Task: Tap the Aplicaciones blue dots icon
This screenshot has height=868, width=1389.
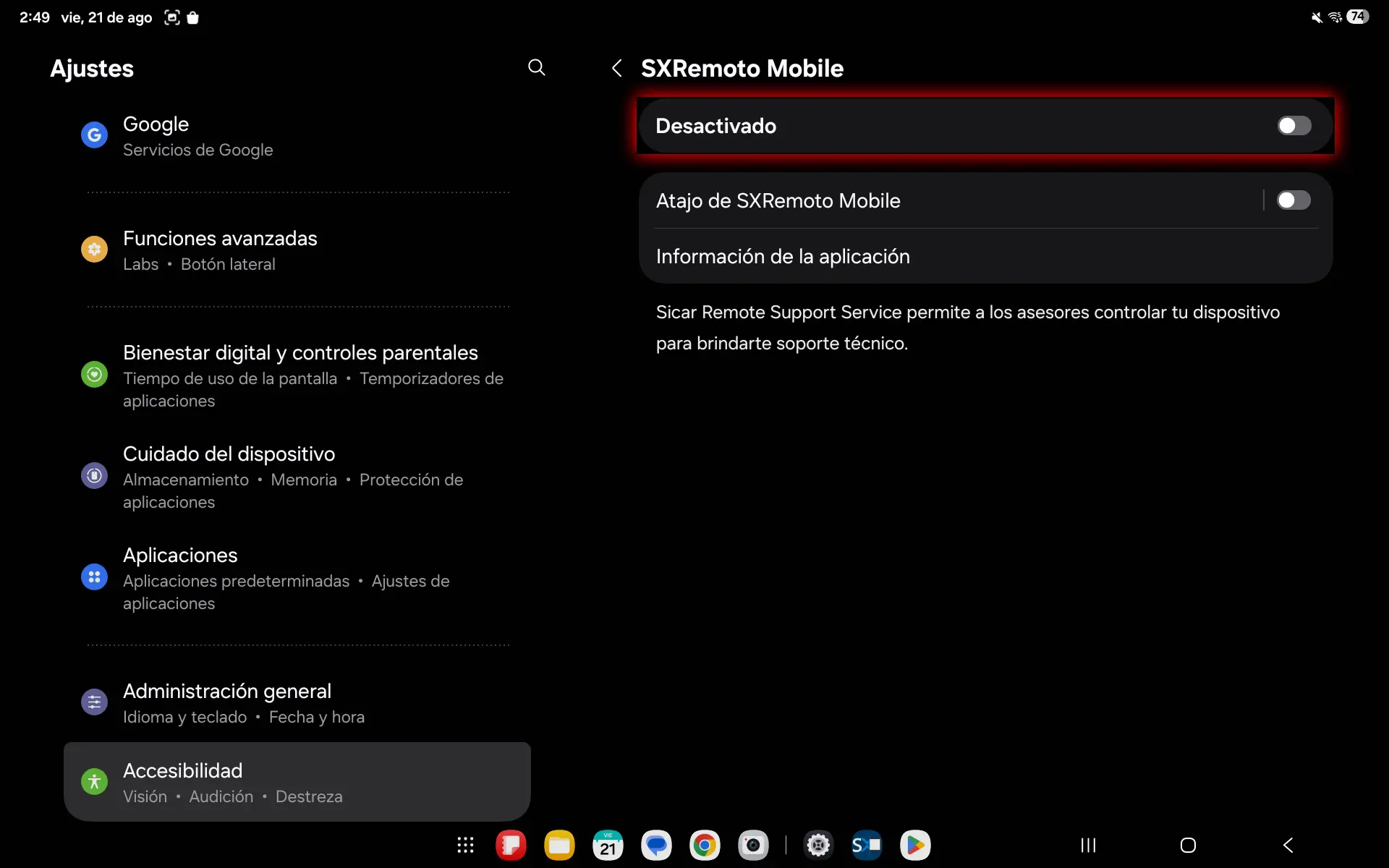Action: 94,577
